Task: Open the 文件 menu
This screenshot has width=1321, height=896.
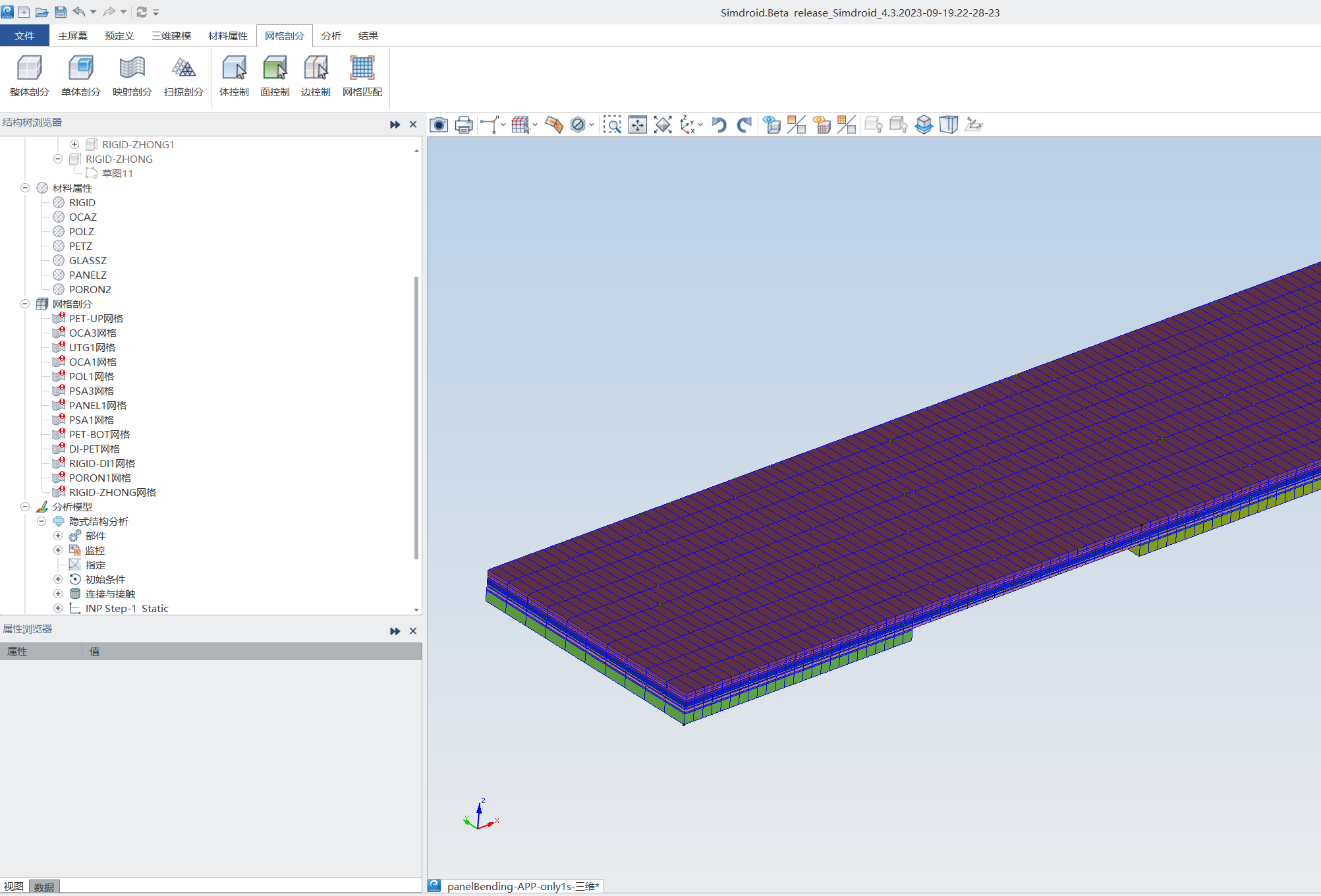Action: point(24,36)
